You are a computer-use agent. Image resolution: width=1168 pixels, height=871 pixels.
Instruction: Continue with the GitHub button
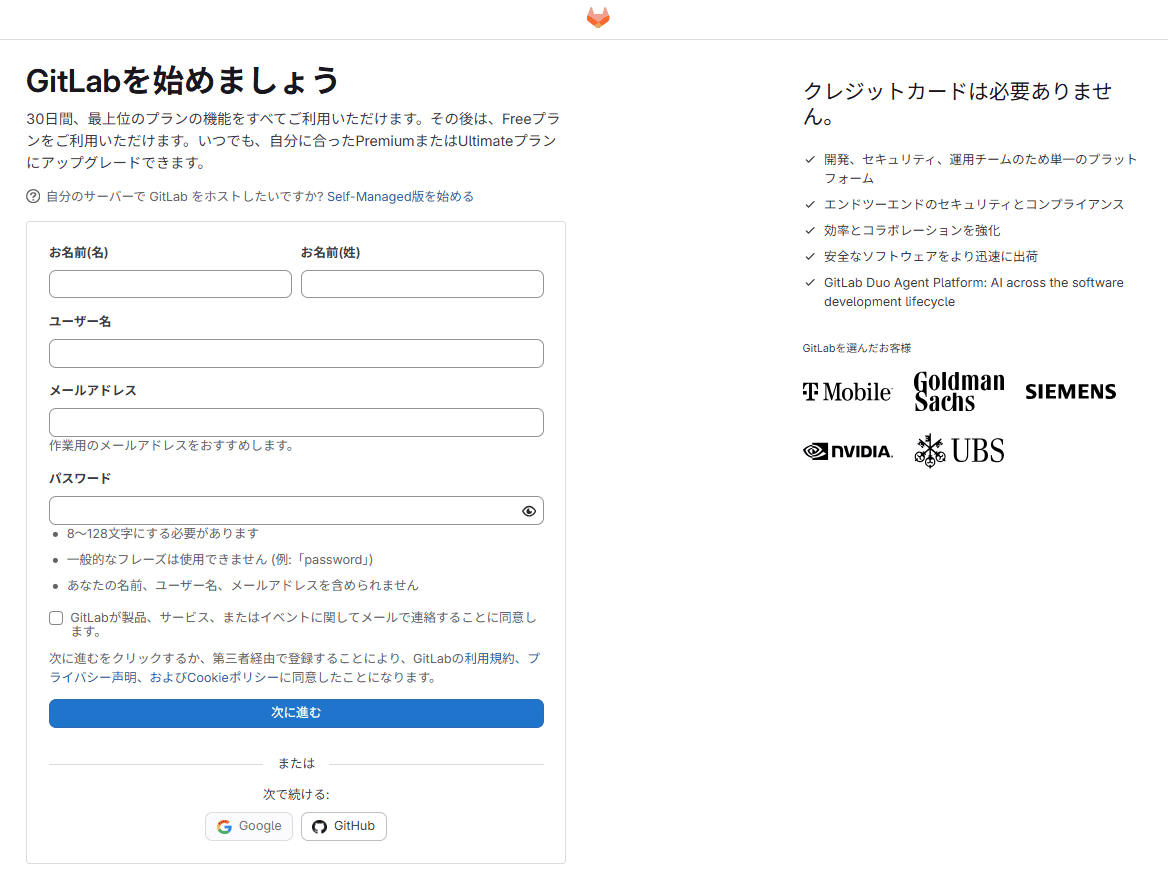(343, 826)
